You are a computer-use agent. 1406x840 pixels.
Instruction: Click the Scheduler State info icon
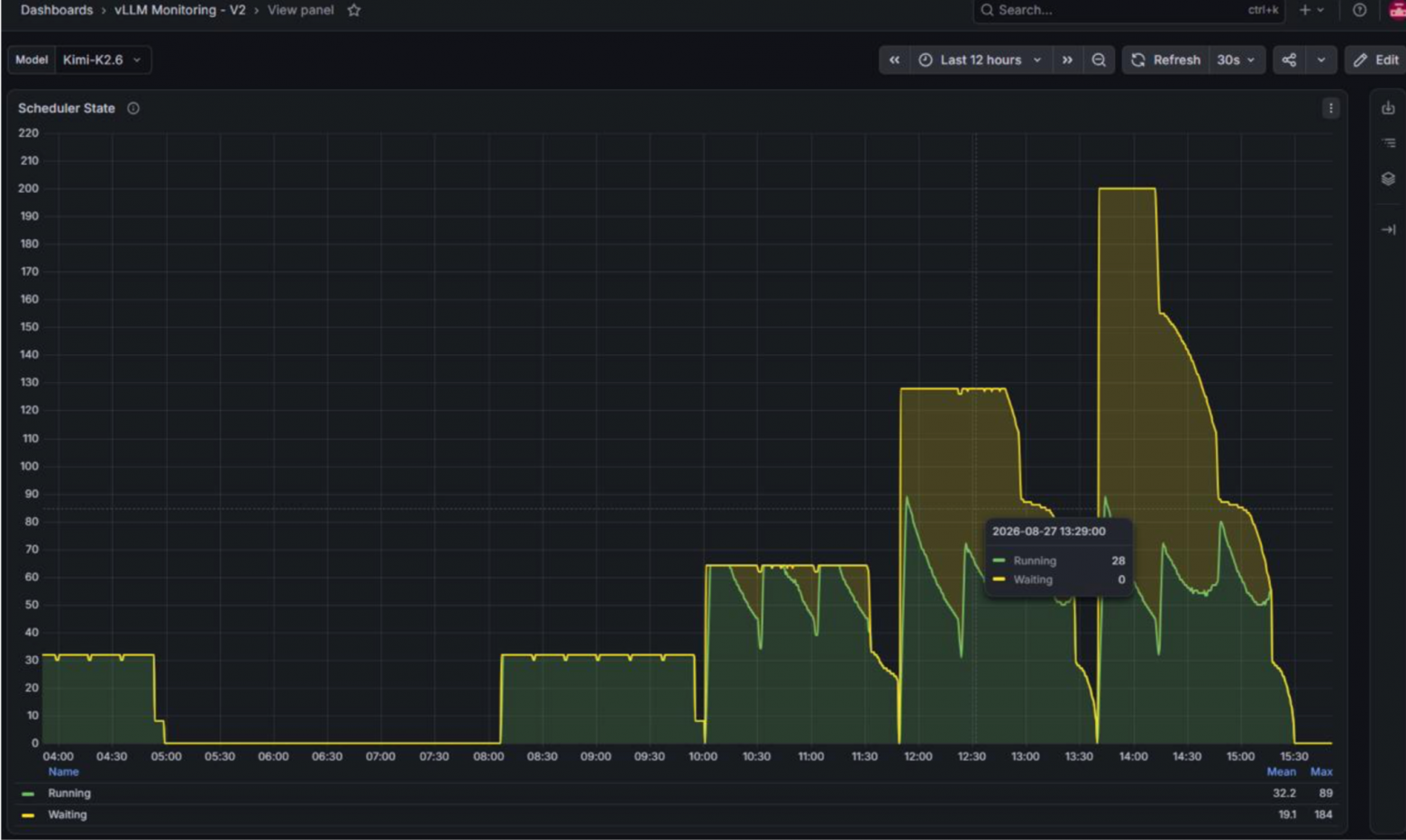133,108
